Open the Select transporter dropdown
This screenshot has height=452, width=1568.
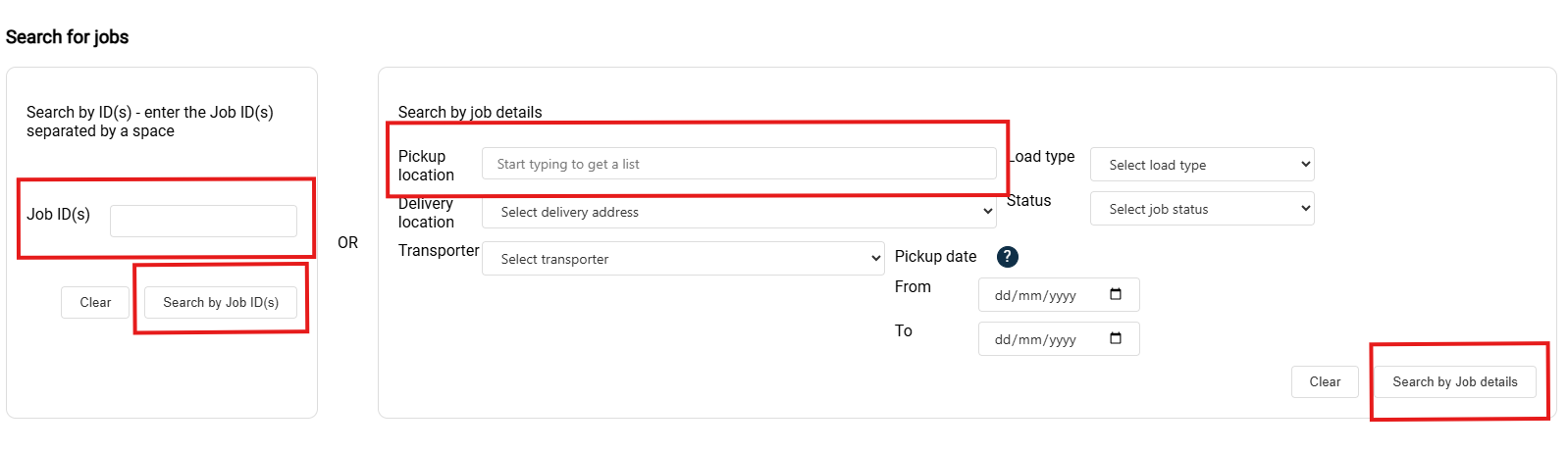[x=683, y=259]
